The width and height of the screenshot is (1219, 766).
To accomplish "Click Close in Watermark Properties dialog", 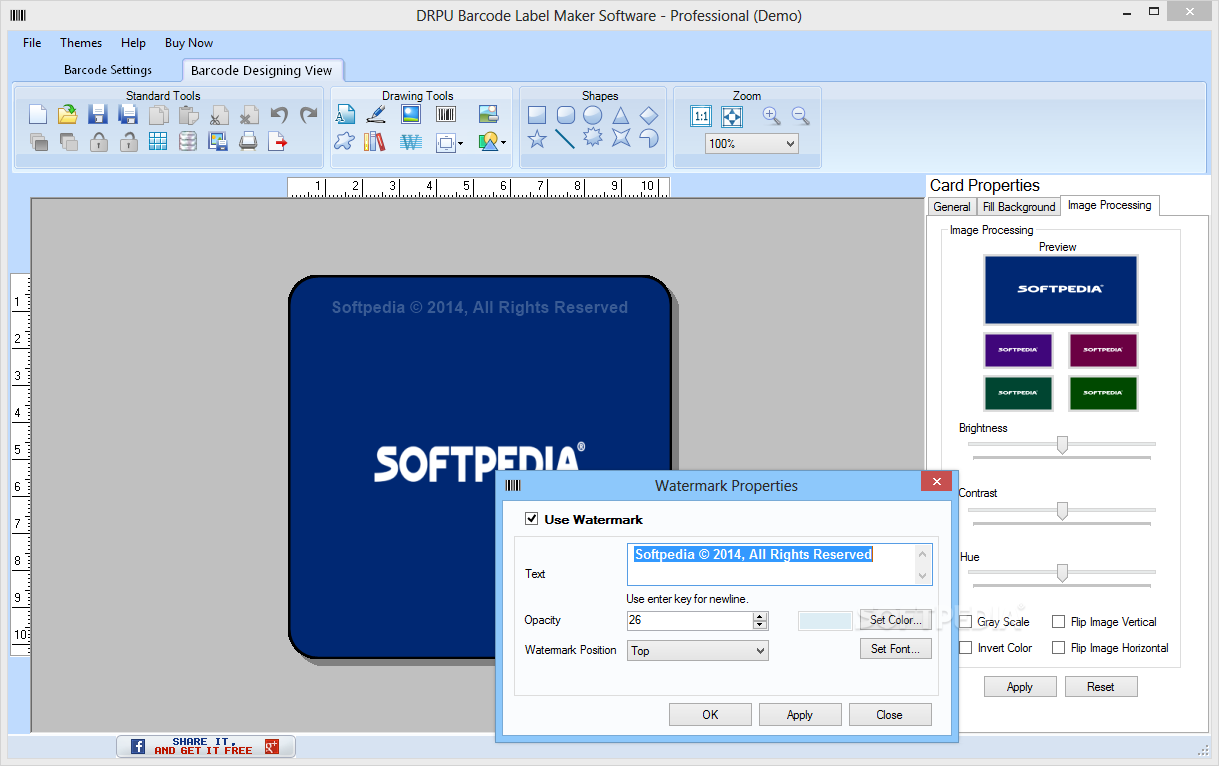I will pos(889,715).
